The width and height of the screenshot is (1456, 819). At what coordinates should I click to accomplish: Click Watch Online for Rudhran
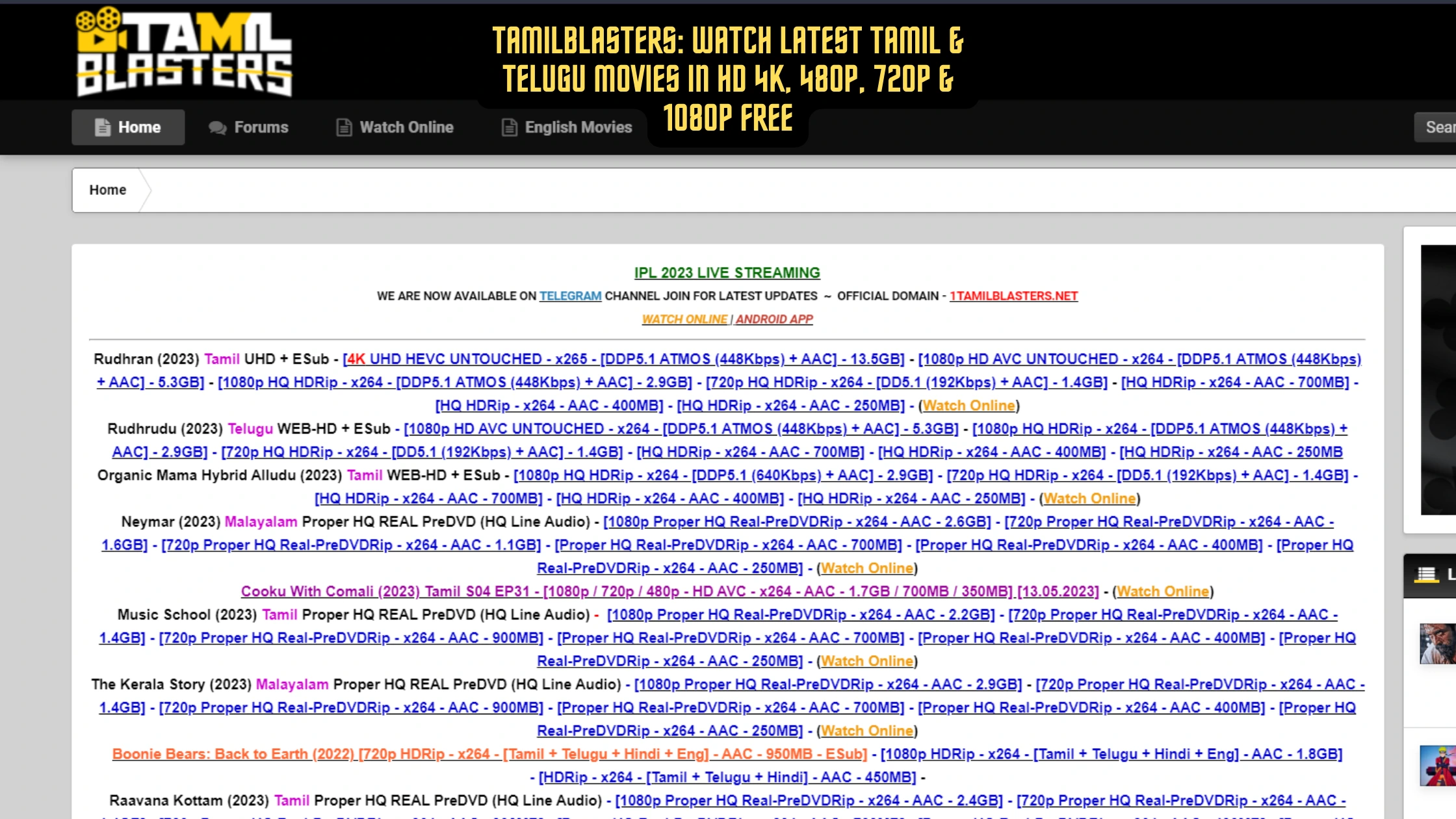click(968, 406)
